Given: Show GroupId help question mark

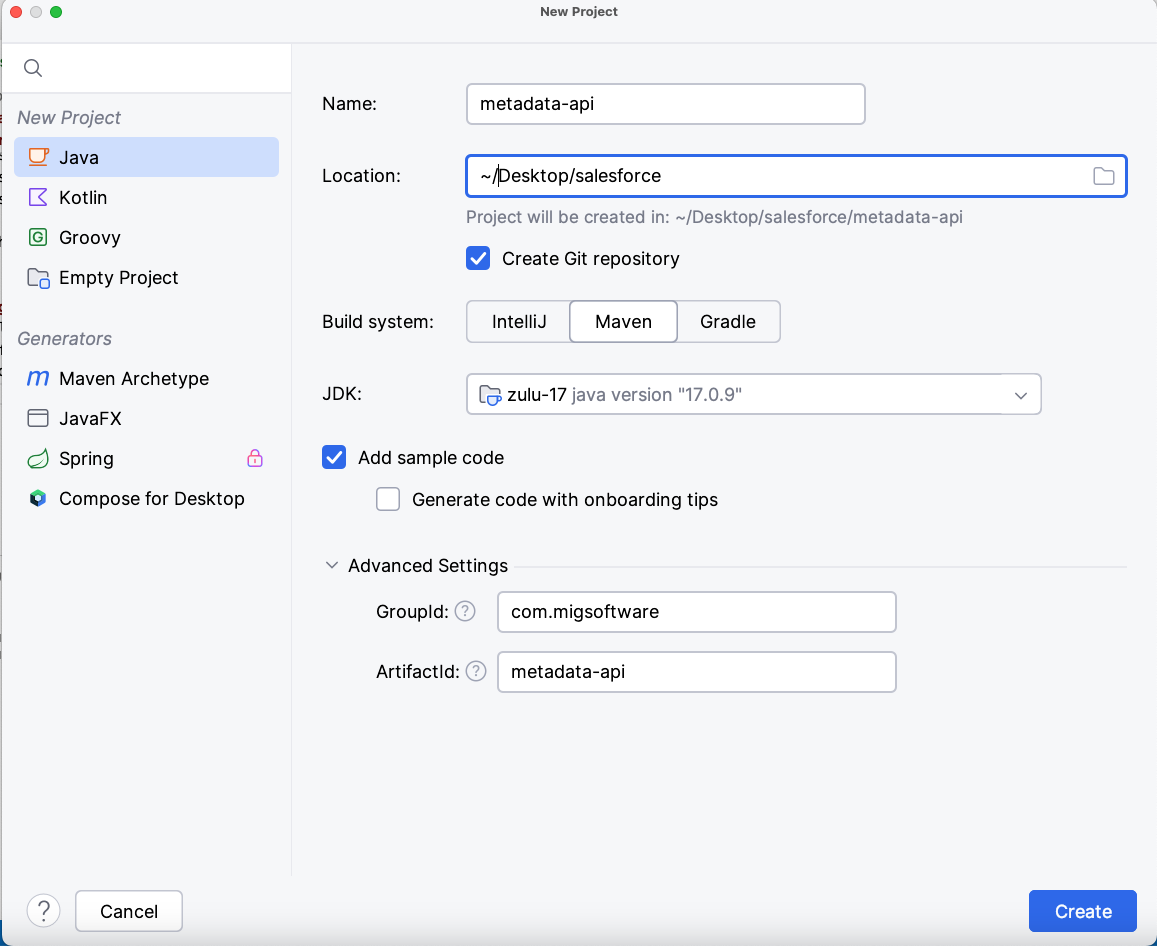Looking at the screenshot, I should pos(465,611).
